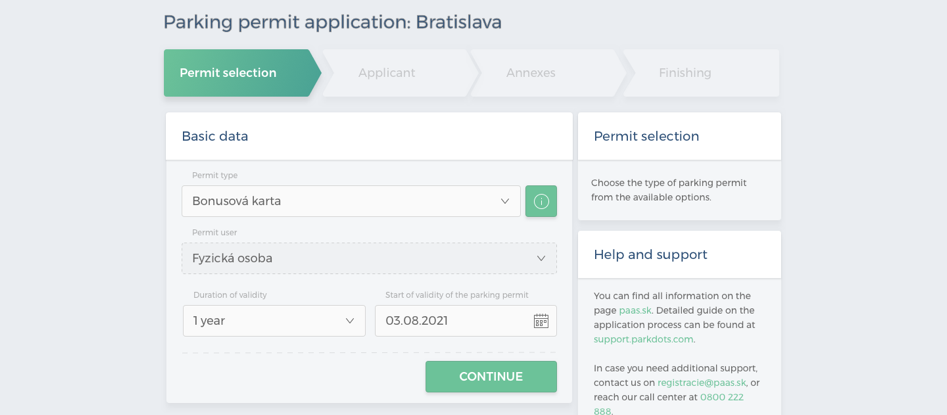Click the Duration of validity chevron

click(350, 321)
